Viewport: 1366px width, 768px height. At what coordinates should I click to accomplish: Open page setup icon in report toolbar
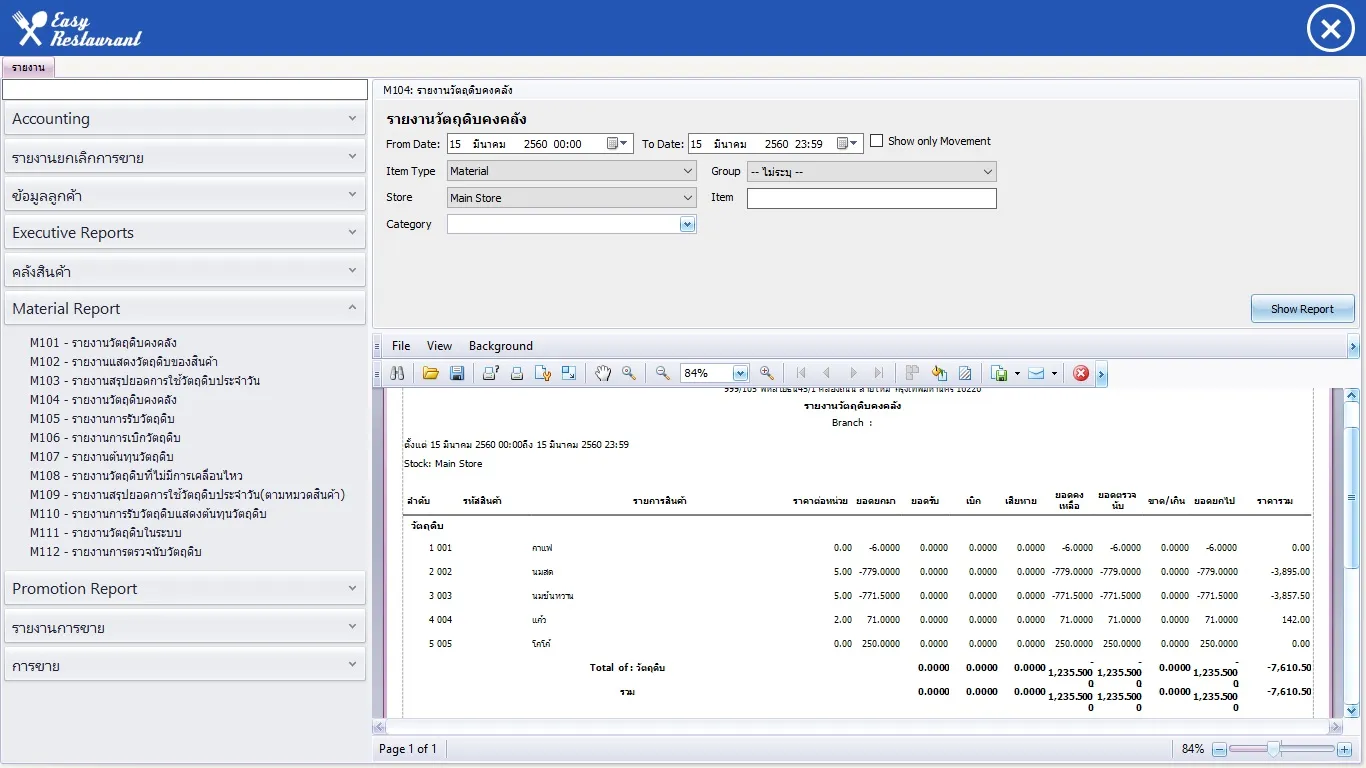coord(543,373)
